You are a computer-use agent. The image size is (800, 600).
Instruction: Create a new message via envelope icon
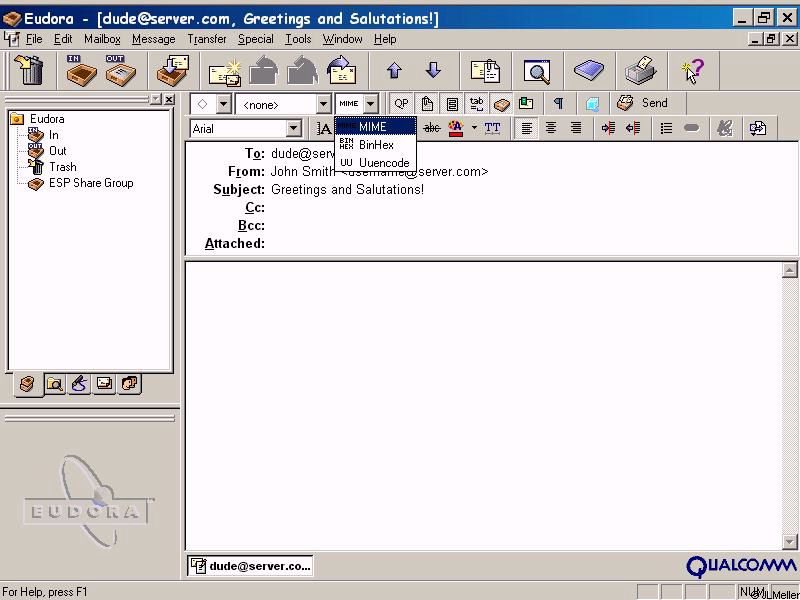tap(225, 71)
